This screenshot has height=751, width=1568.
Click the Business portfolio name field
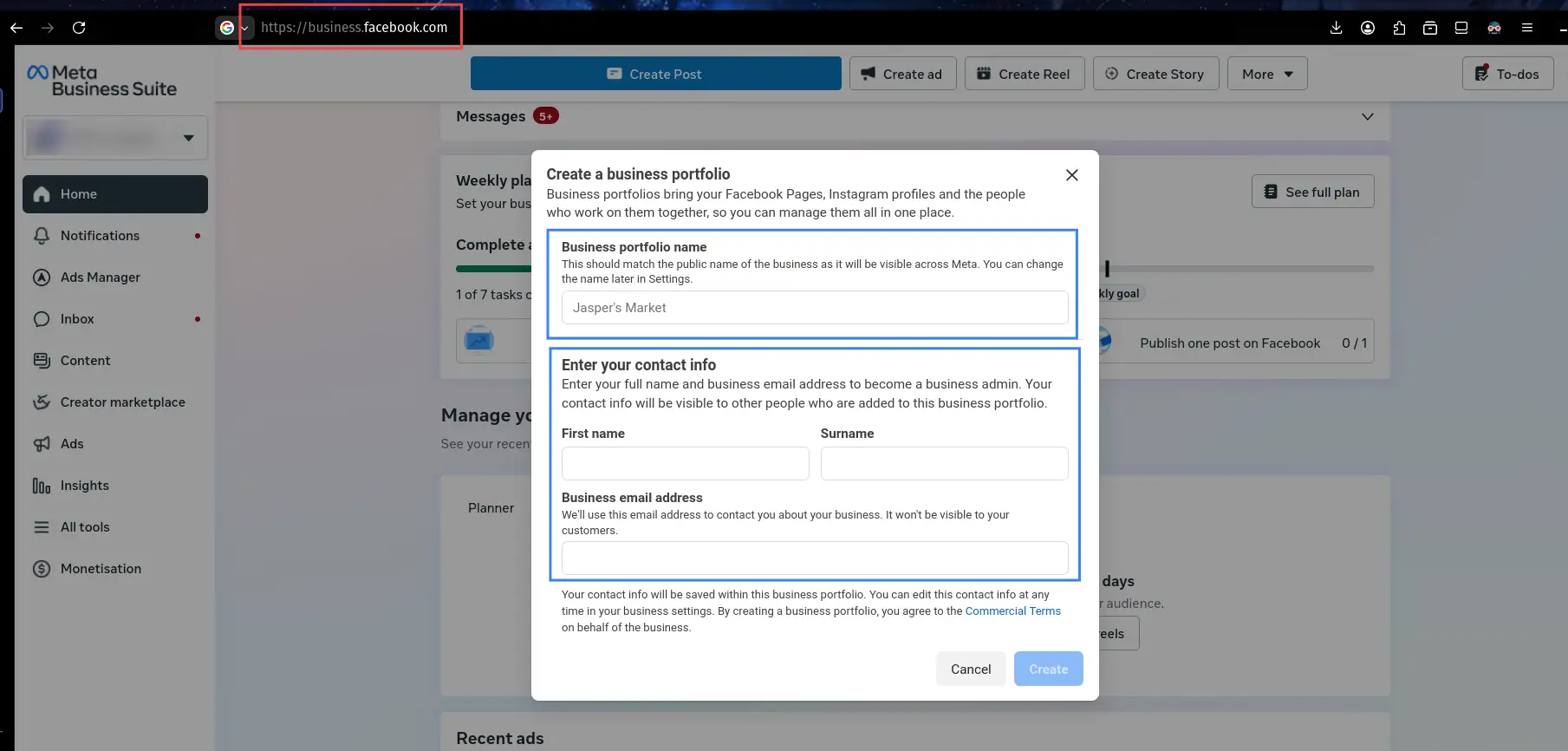coord(815,308)
